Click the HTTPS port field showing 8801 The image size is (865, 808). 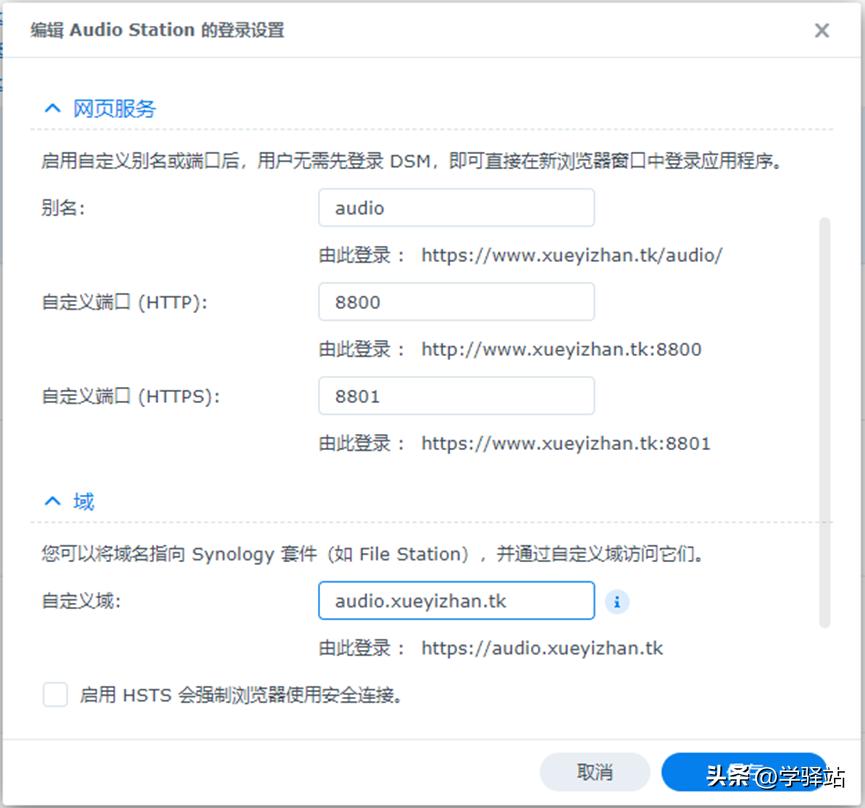(456, 395)
